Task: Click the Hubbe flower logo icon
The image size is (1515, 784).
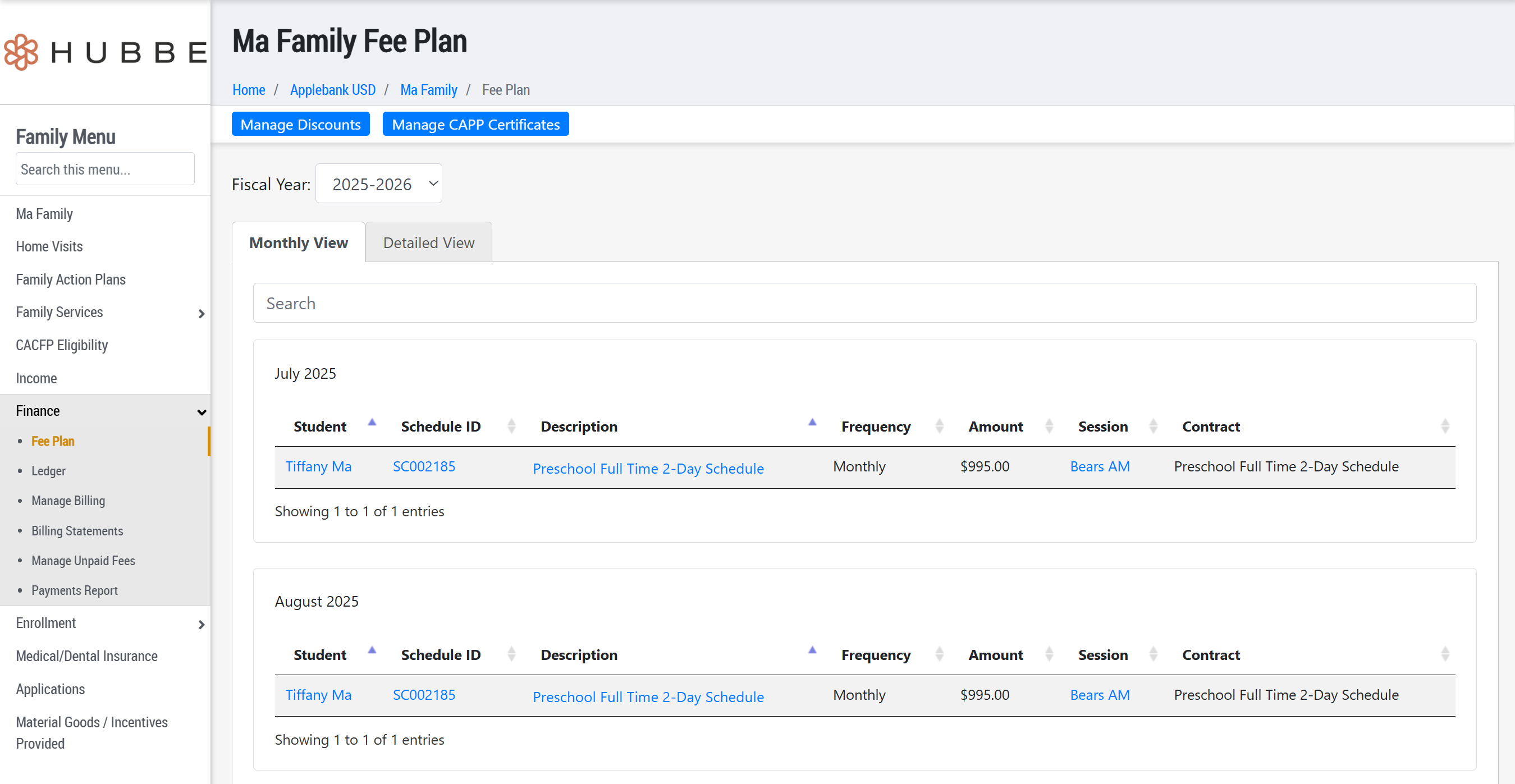Action: point(21,52)
